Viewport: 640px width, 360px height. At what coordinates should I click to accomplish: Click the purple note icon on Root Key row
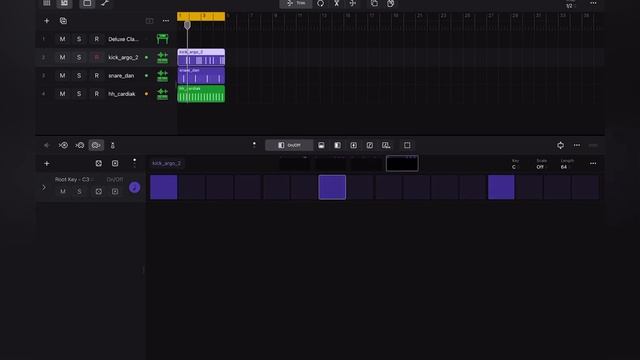[x=134, y=187]
